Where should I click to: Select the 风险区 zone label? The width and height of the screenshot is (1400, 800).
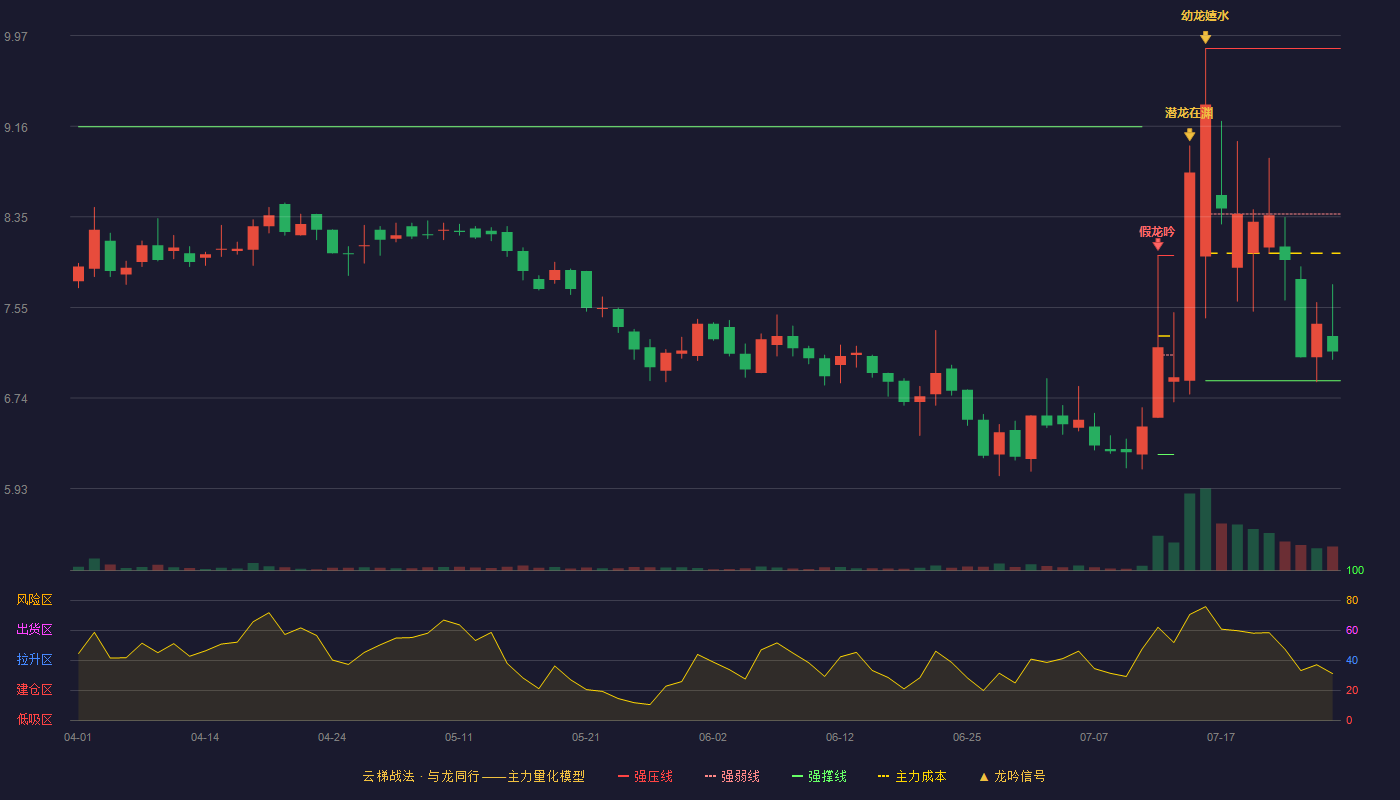point(34,600)
